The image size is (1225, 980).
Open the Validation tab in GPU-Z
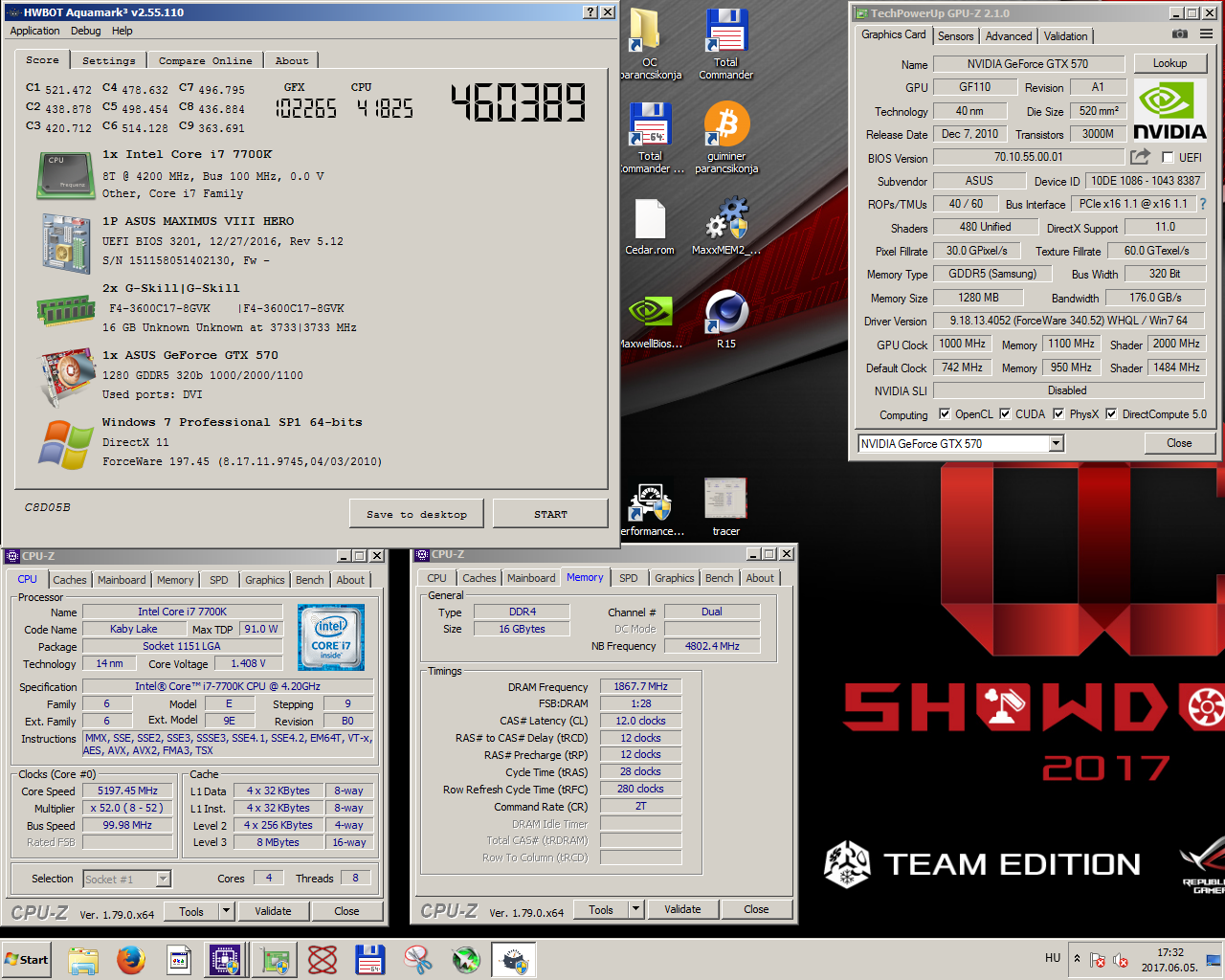[x=1065, y=36]
